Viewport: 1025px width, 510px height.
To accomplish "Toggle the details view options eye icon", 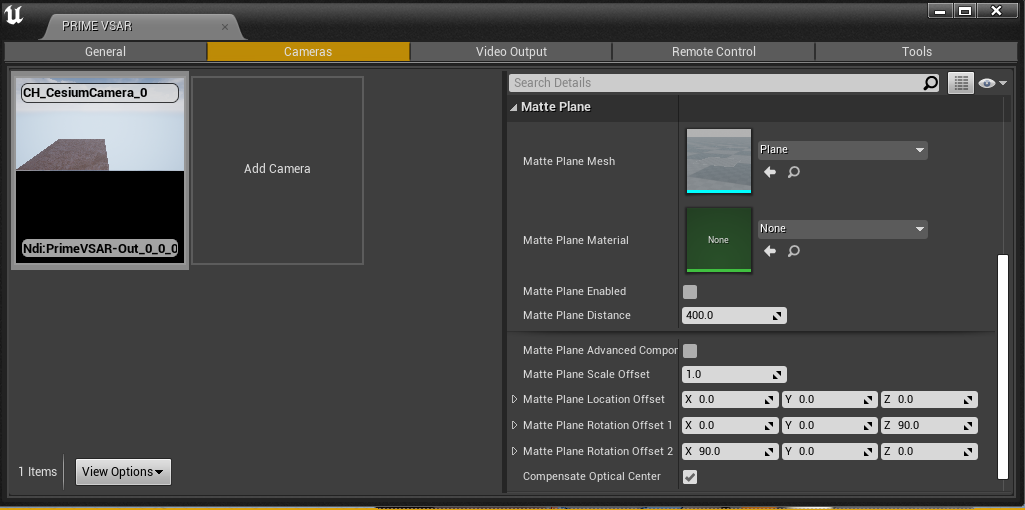I will (992, 83).
